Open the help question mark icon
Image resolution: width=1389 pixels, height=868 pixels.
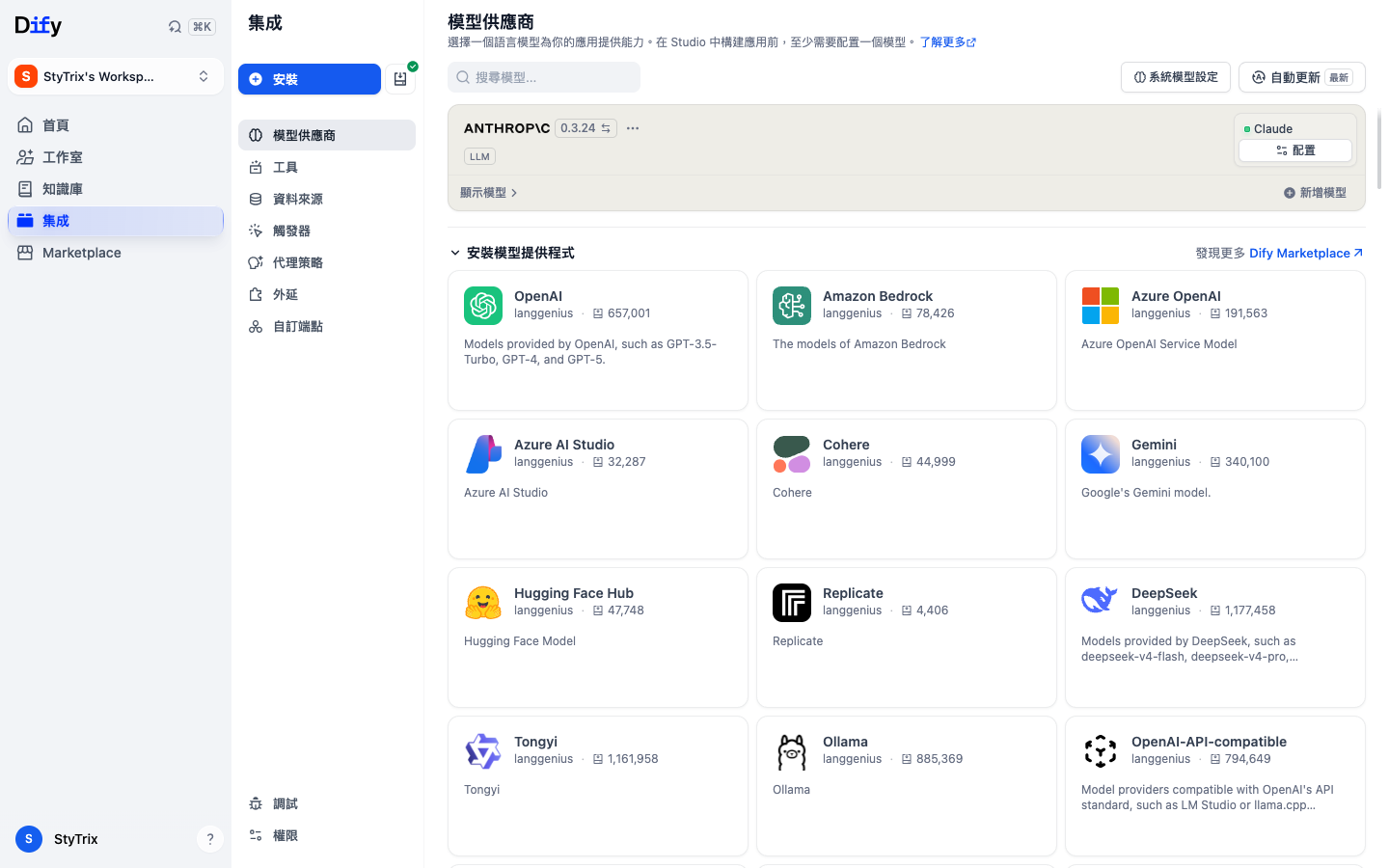[210, 839]
